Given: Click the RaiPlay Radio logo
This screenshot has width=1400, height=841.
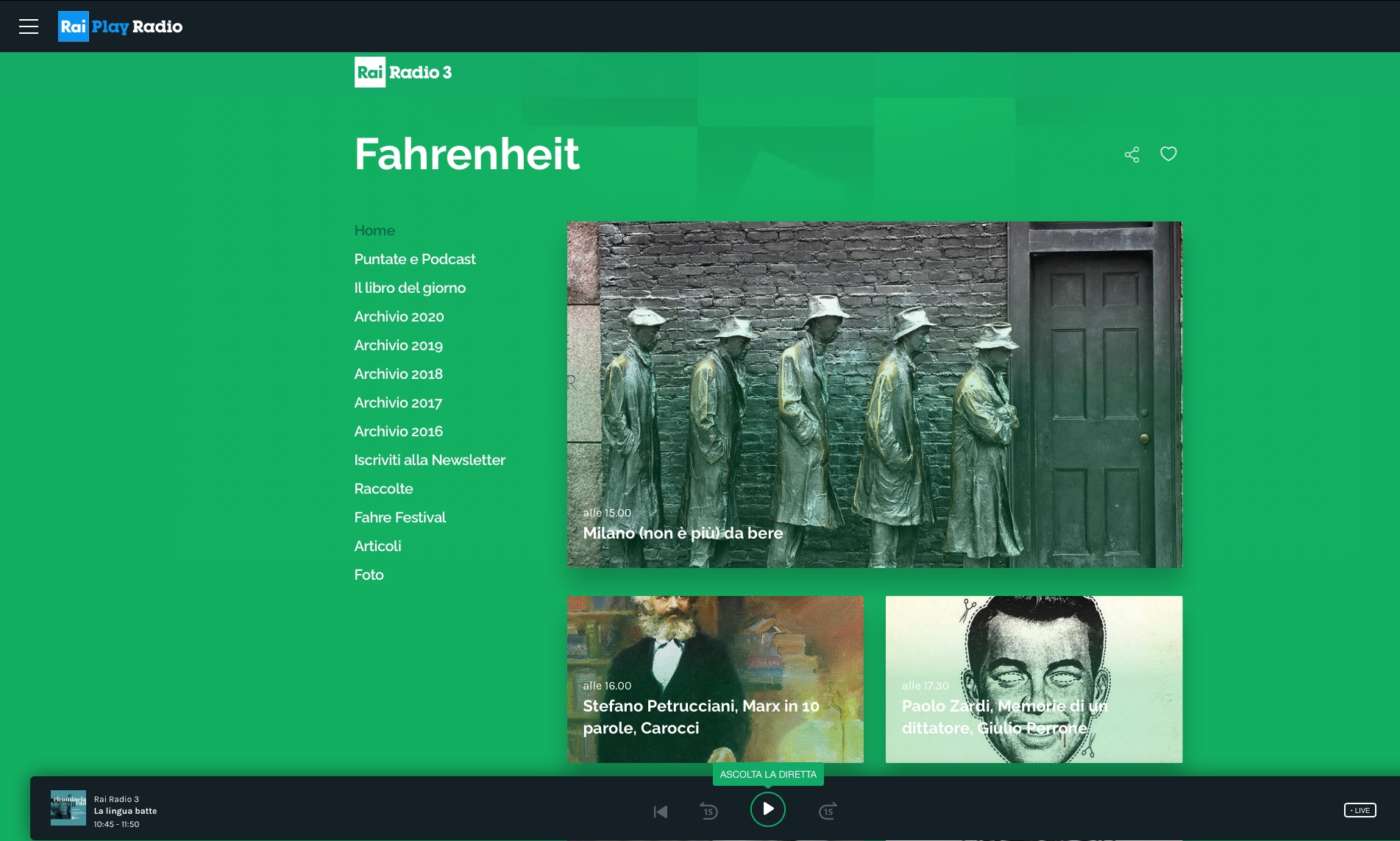Looking at the screenshot, I should coord(120,26).
